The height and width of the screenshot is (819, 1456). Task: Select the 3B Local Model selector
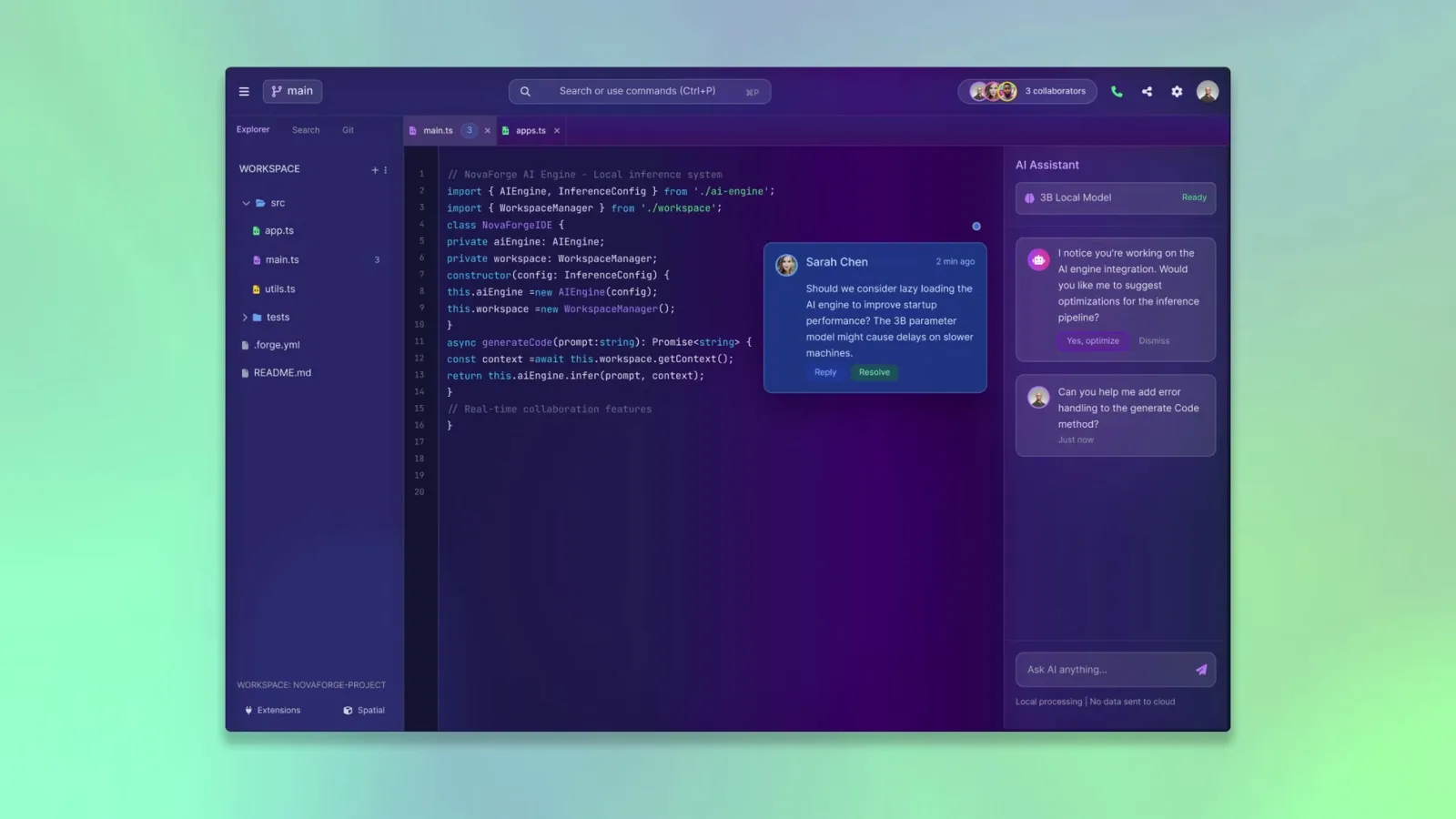[1116, 198]
